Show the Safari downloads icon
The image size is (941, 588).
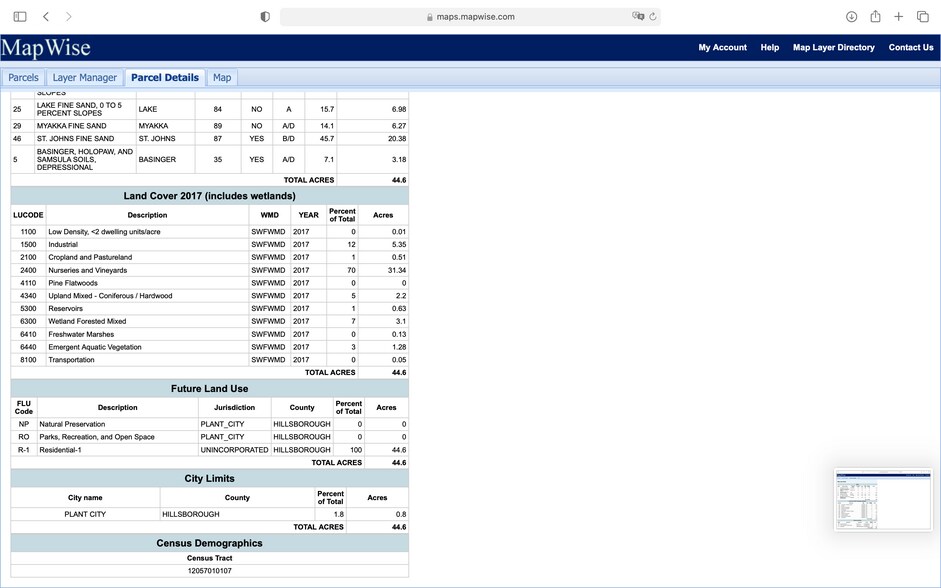[x=851, y=17]
